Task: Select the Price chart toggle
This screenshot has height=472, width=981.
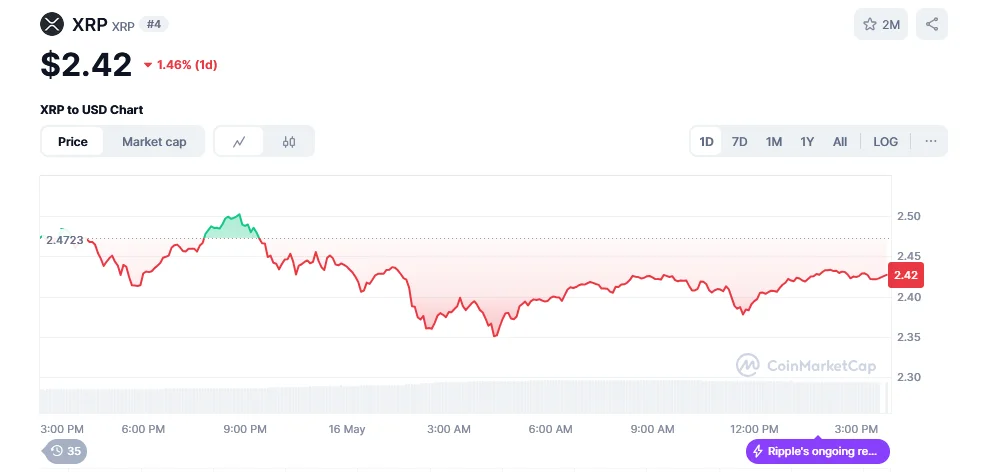Action: [x=73, y=142]
